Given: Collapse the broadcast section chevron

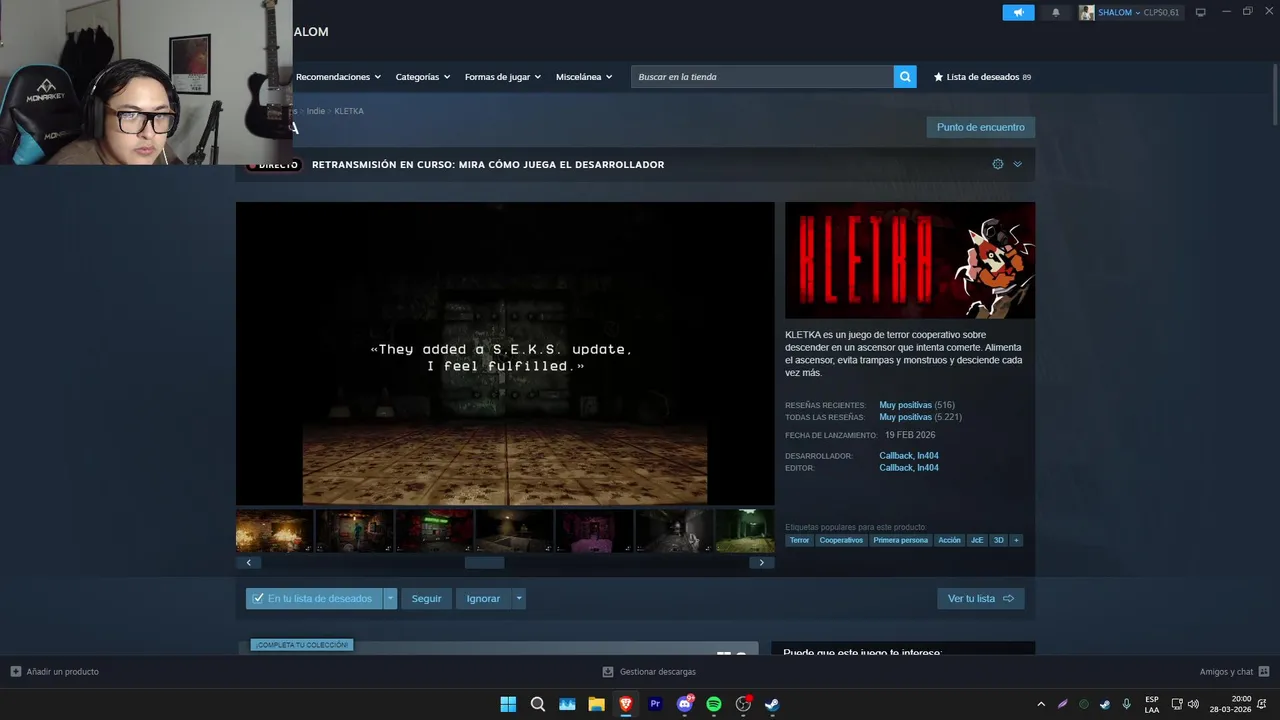Looking at the screenshot, I should [1017, 164].
